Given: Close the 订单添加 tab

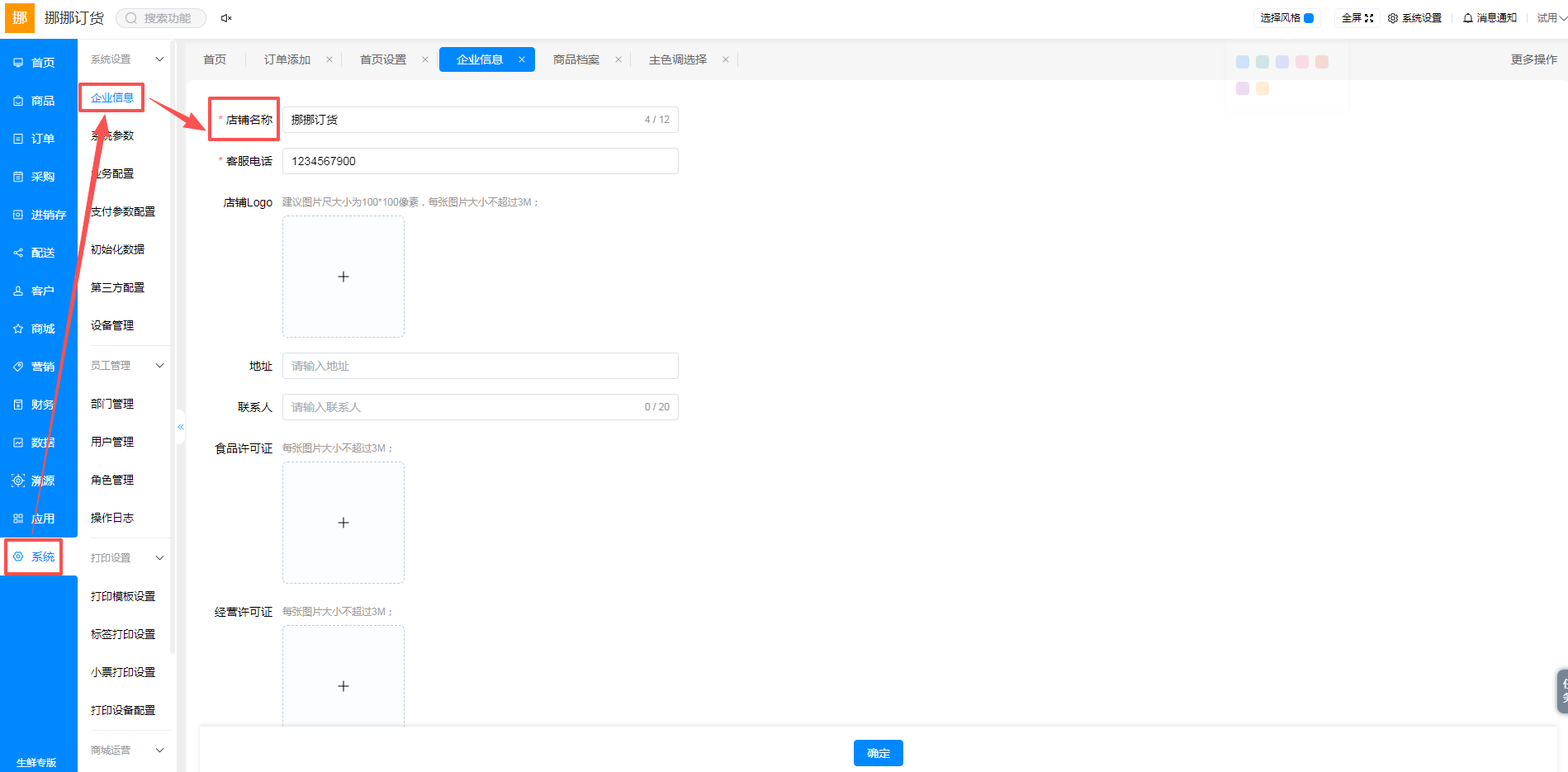Looking at the screenshot, I should coord(329,59).
